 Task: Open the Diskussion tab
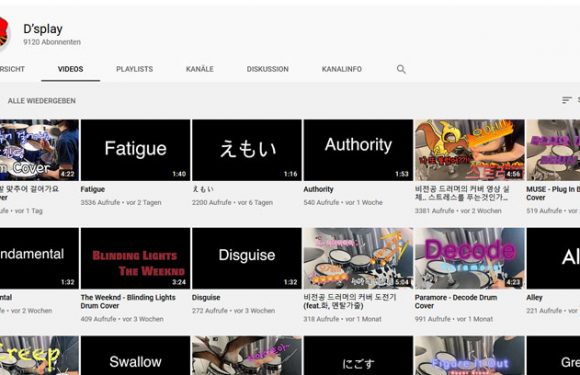(267, 69)
